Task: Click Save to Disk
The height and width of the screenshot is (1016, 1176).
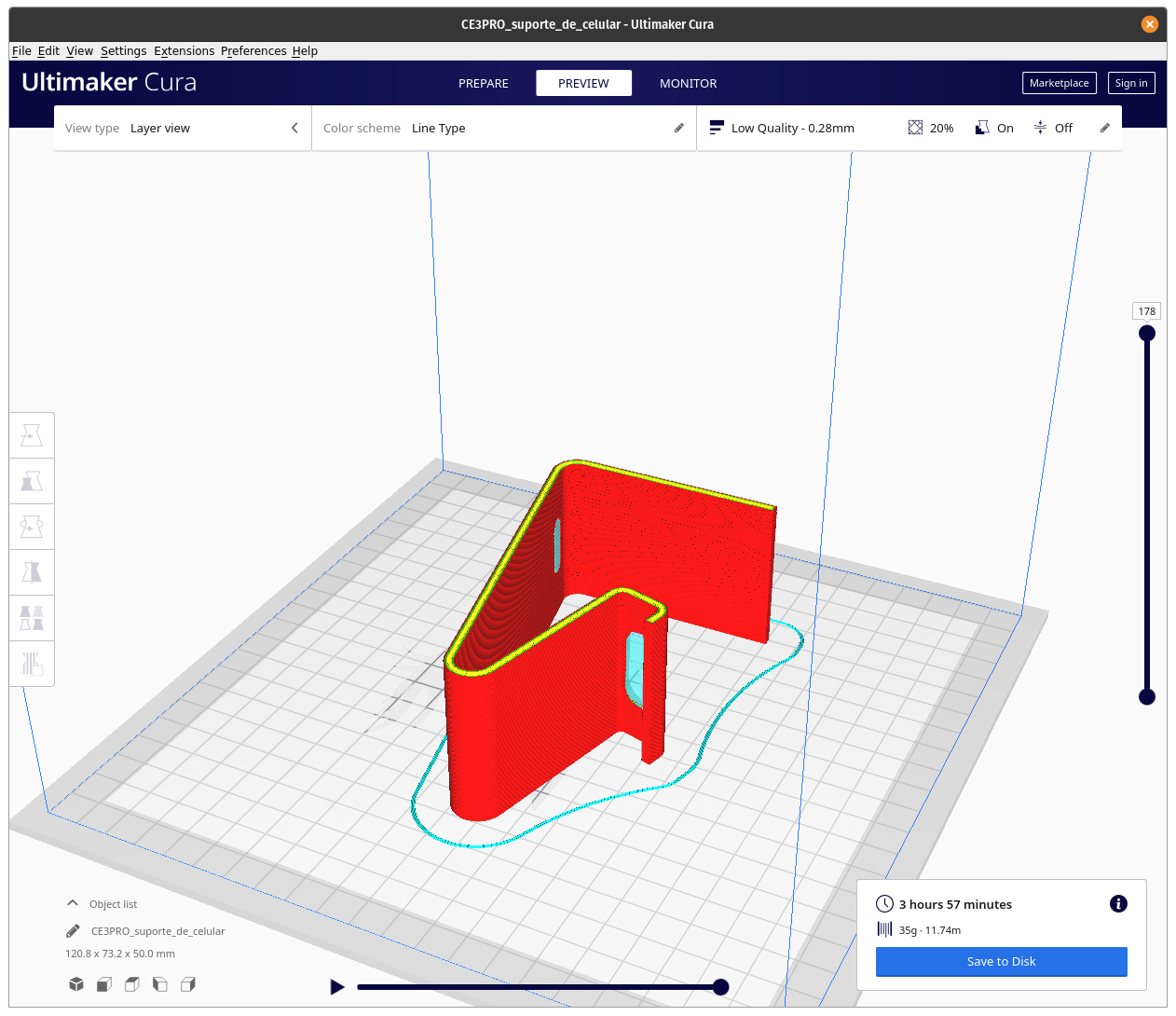Action: click(1001, 961)
